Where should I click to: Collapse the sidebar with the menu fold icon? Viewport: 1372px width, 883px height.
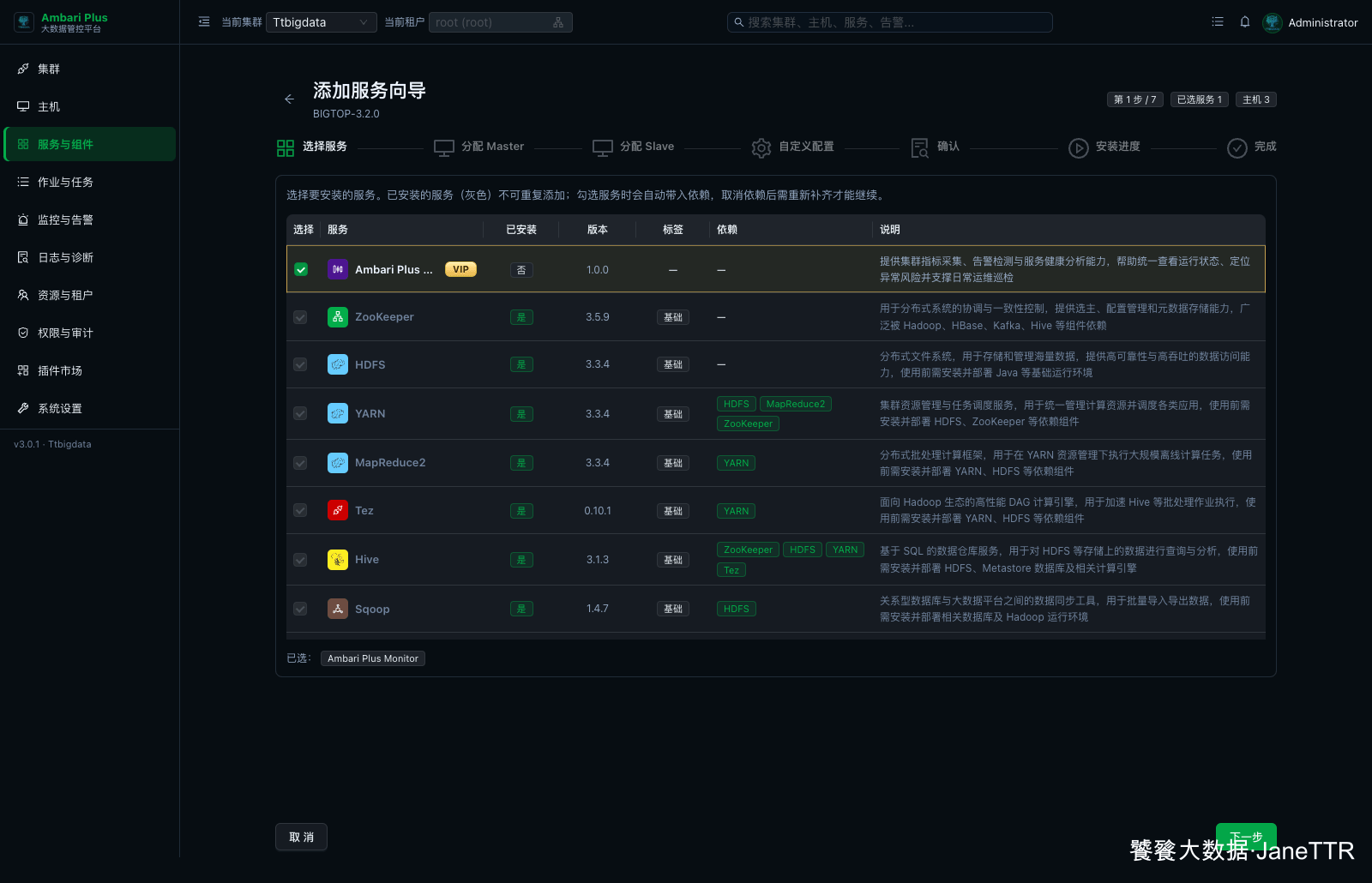(x=204, y=22)
